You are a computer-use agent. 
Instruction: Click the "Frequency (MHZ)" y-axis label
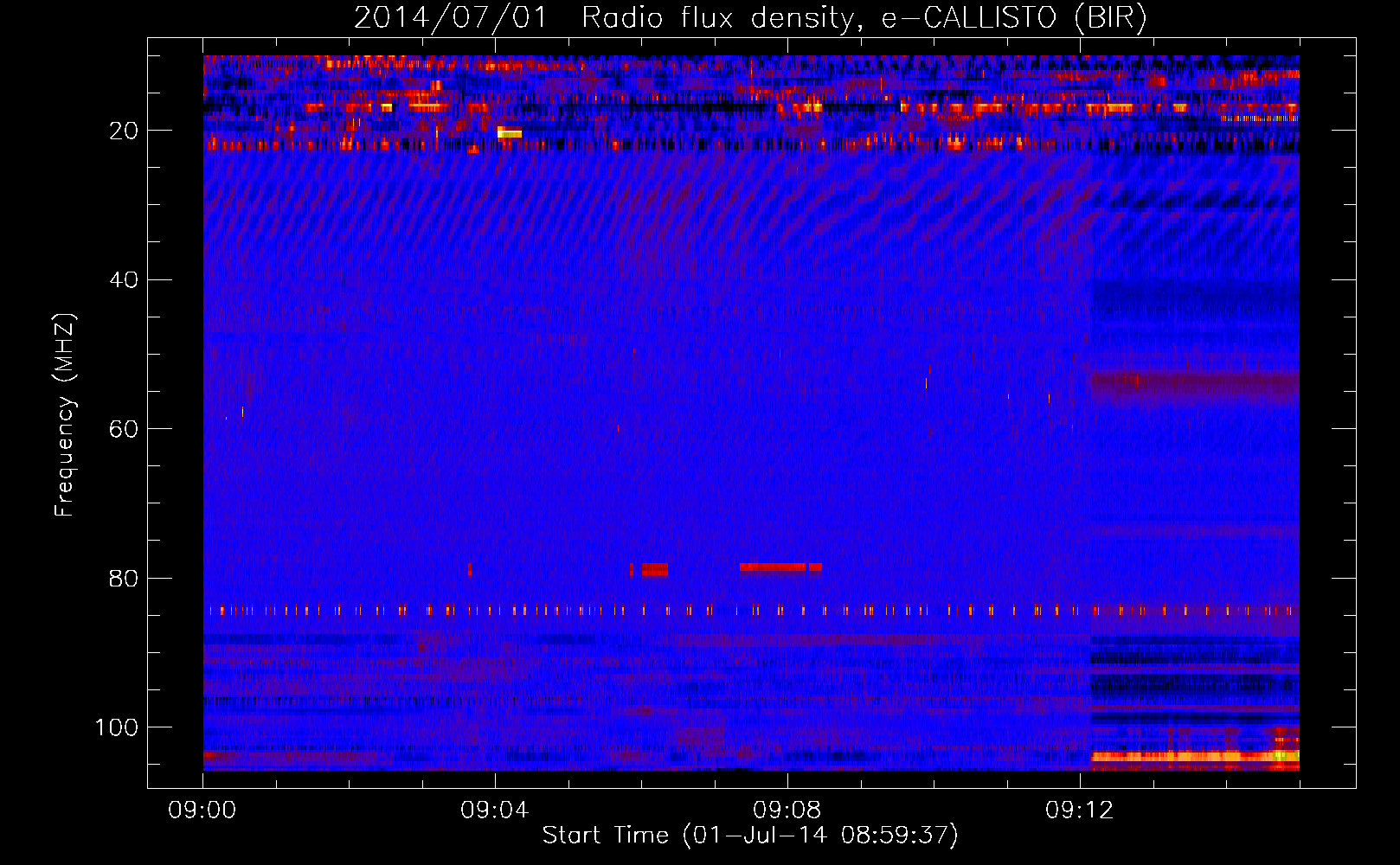pos(65,415)
